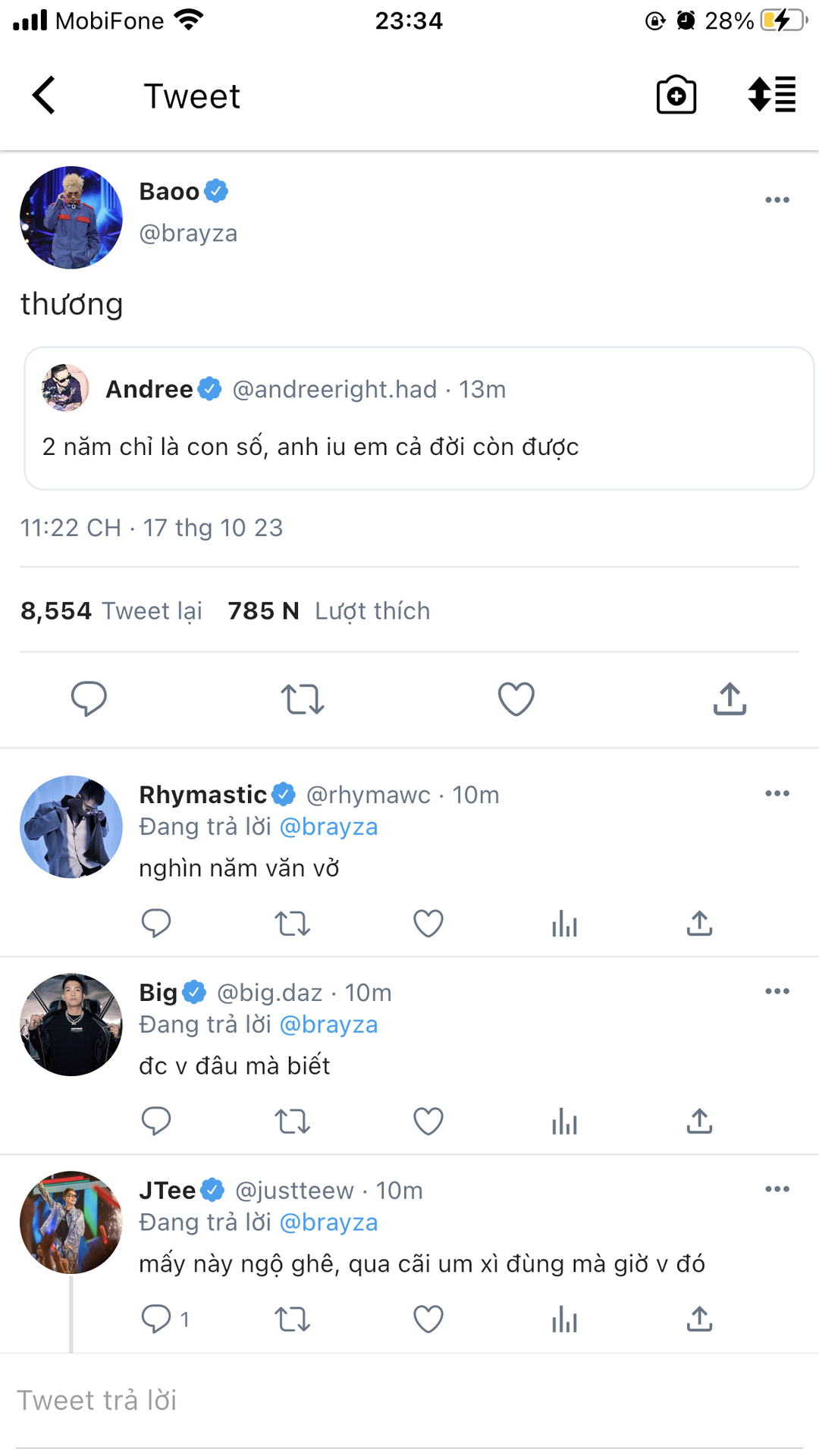View the 8,554 retweets list

111,610
